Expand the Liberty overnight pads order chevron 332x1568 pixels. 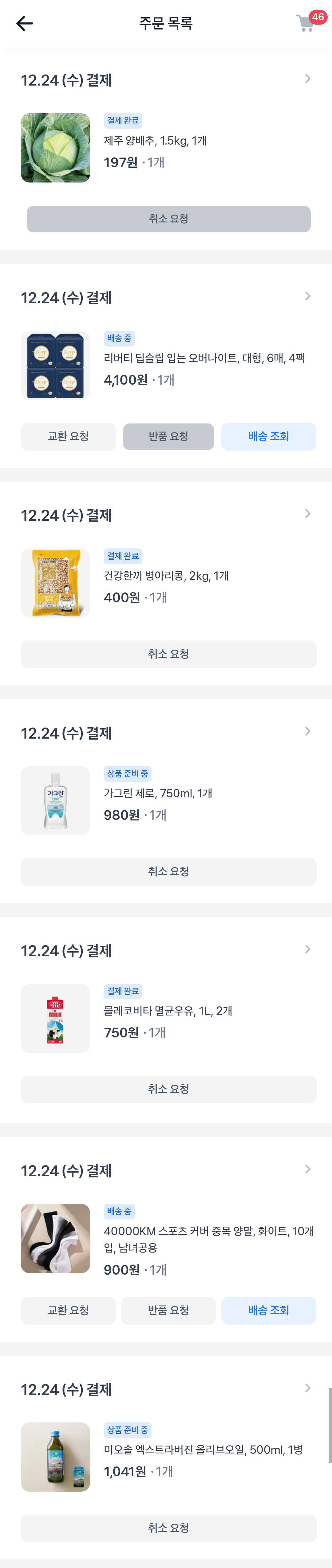(x=308, y=296)
